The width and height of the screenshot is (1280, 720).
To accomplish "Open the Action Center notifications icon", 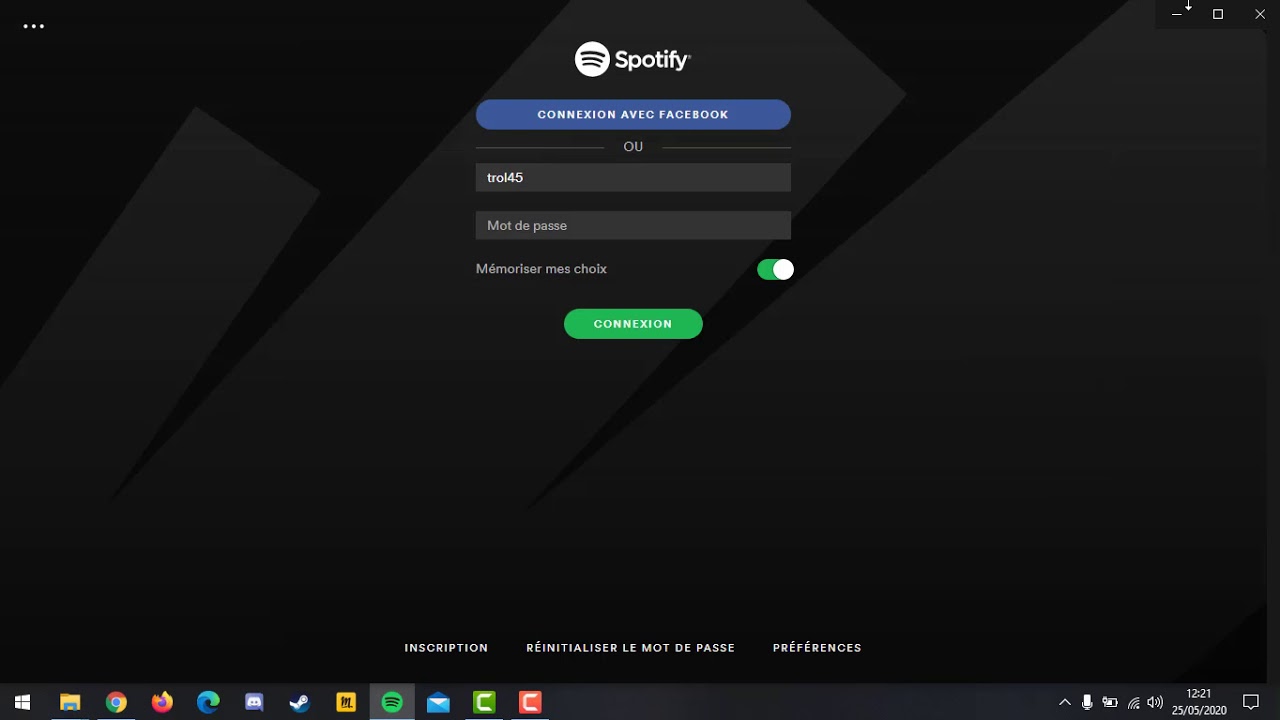I will tap(1250, 702).
